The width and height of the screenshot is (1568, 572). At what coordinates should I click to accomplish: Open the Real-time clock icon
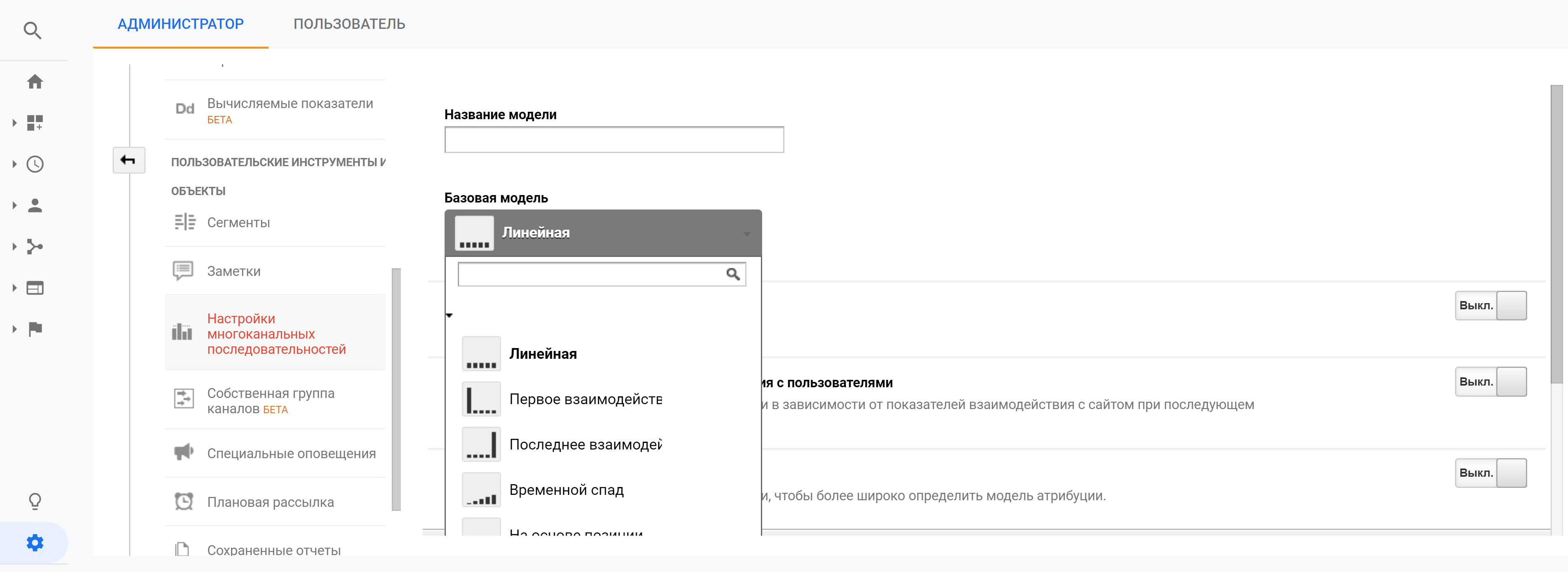tap(35, 164)
